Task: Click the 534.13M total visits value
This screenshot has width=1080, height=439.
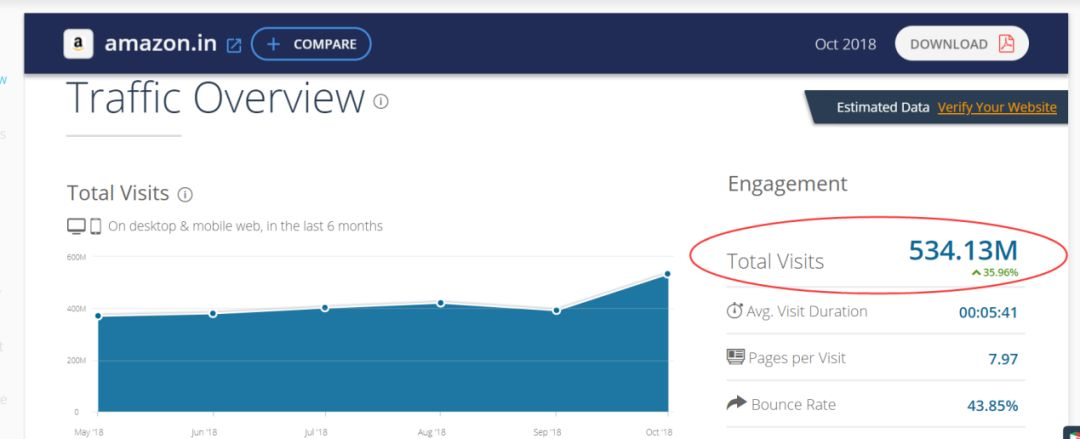Action: pos(963,251)
